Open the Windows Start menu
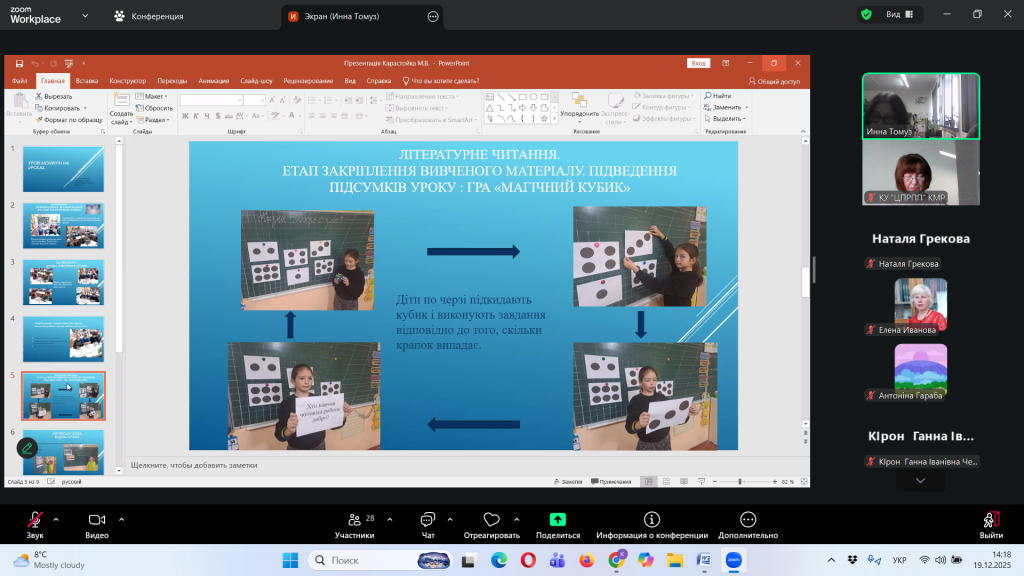Image resolution: width=1024 pixels, height=576 pixels. [x=290, y=560]
